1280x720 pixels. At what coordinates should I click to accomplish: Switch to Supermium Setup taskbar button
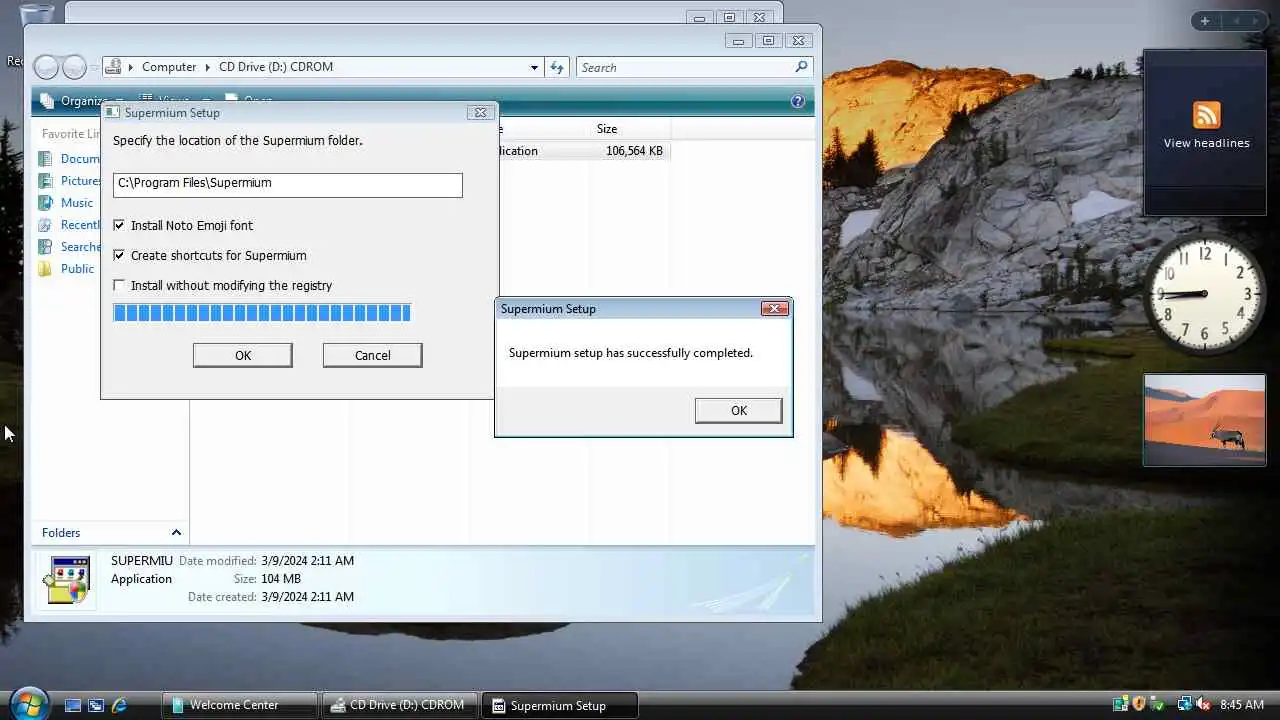pos(559,705)
